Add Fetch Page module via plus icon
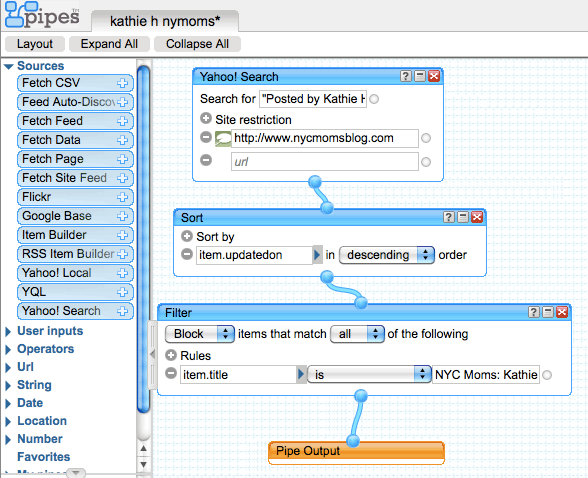 122,159
